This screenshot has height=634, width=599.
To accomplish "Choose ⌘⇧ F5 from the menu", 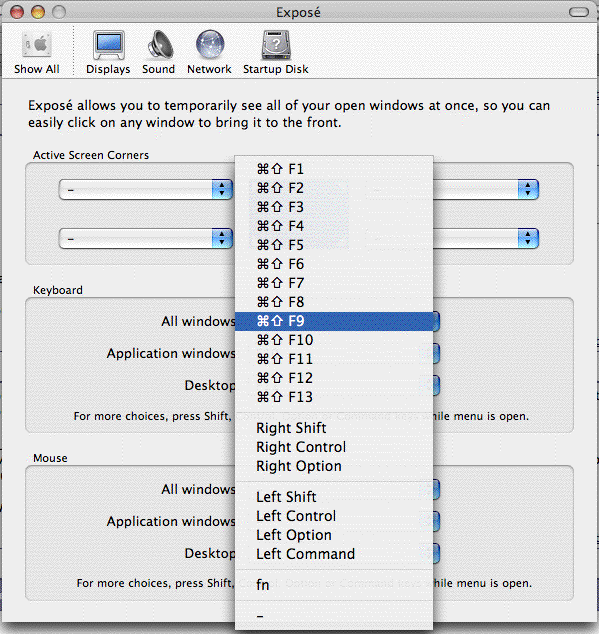I will [x=334, y=245].
